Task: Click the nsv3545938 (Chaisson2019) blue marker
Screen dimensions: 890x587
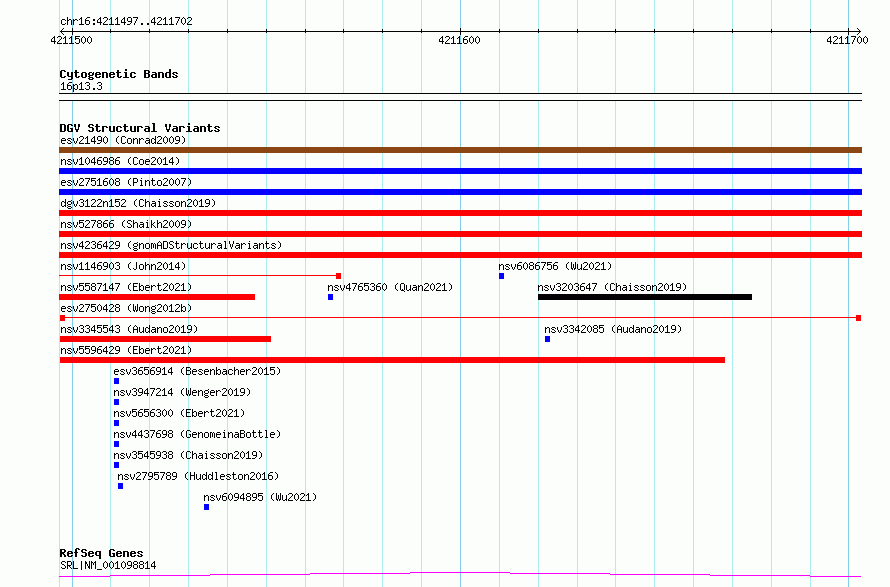Action: [116, 465]
